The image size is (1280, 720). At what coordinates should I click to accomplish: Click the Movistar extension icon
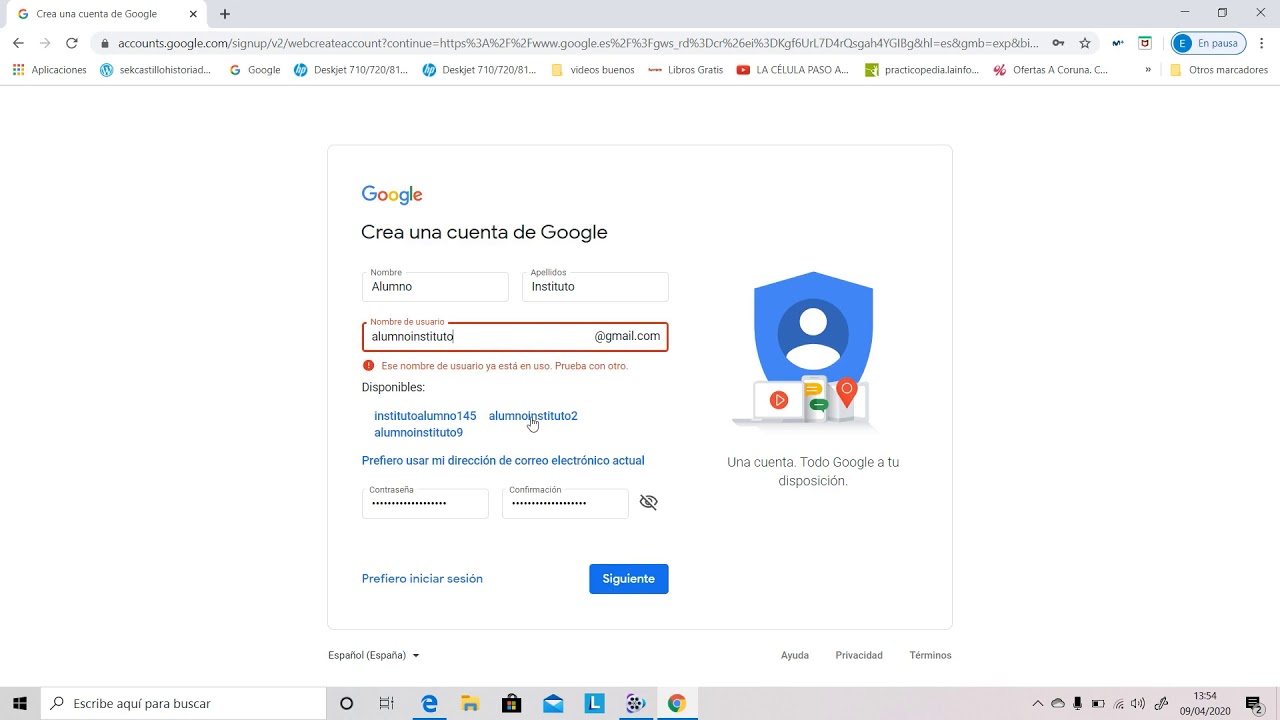1118,43
